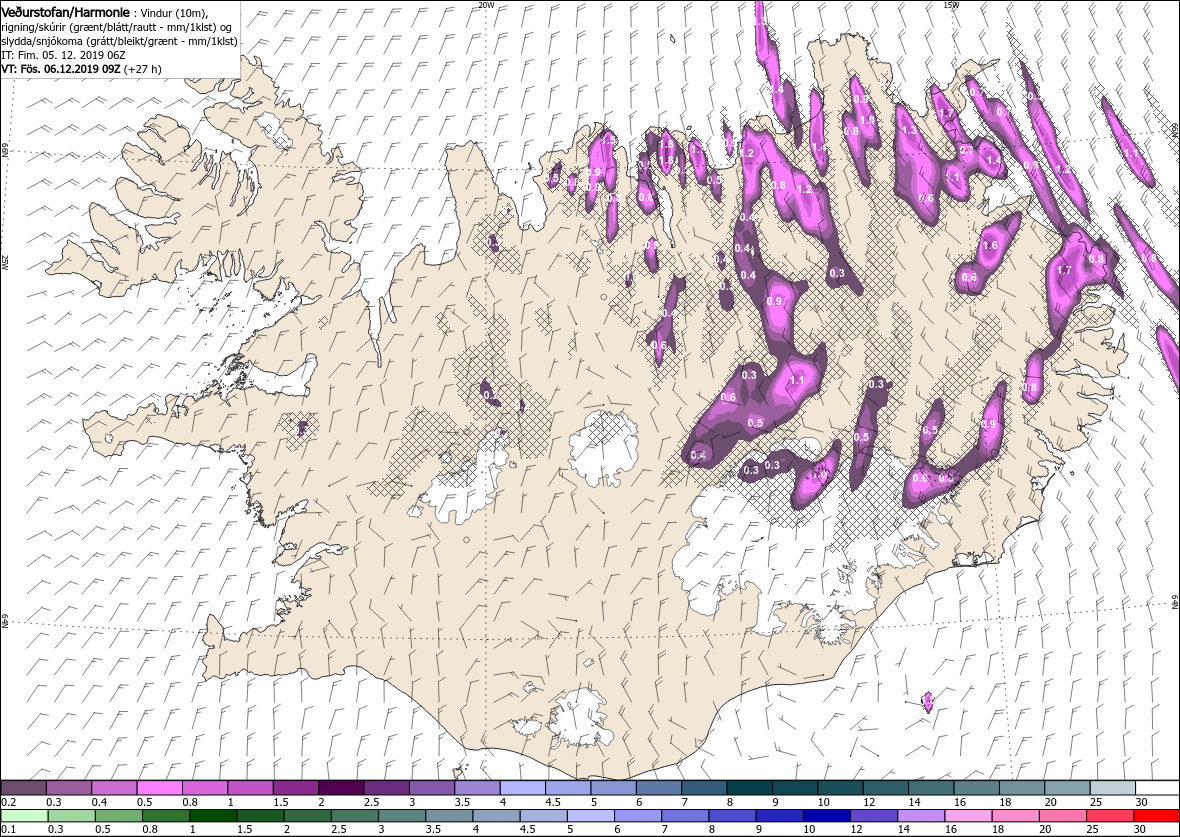1180x837 pixels.
Task: Click the '0.1' label under the rain scale
Action: click(x=9, y=829)
